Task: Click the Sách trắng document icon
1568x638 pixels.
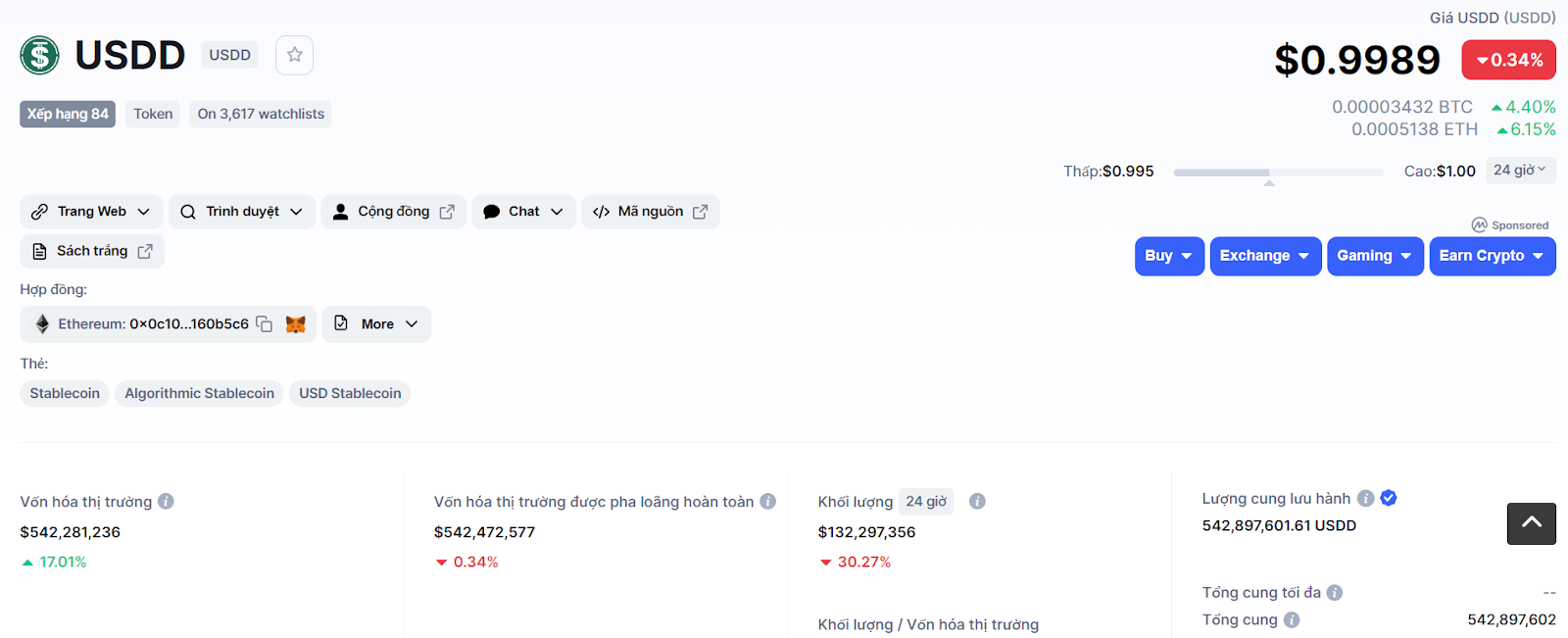Action: pyautogui.click(x=39, y=251)
